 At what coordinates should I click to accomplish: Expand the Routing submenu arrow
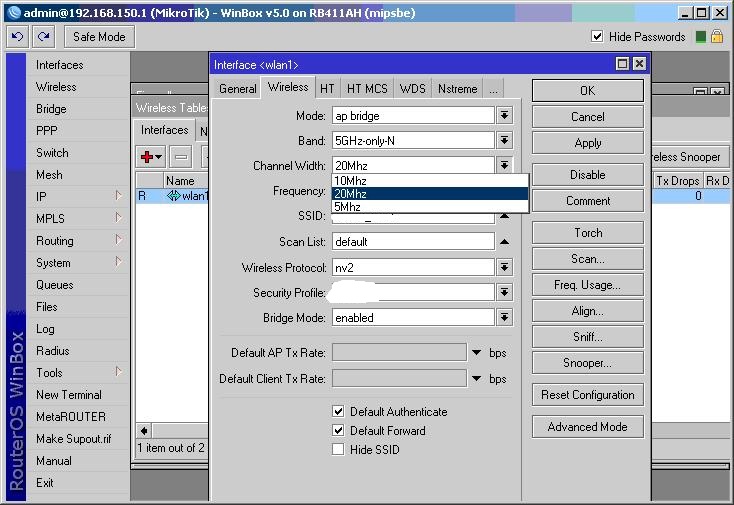click(x=118, y=240)
